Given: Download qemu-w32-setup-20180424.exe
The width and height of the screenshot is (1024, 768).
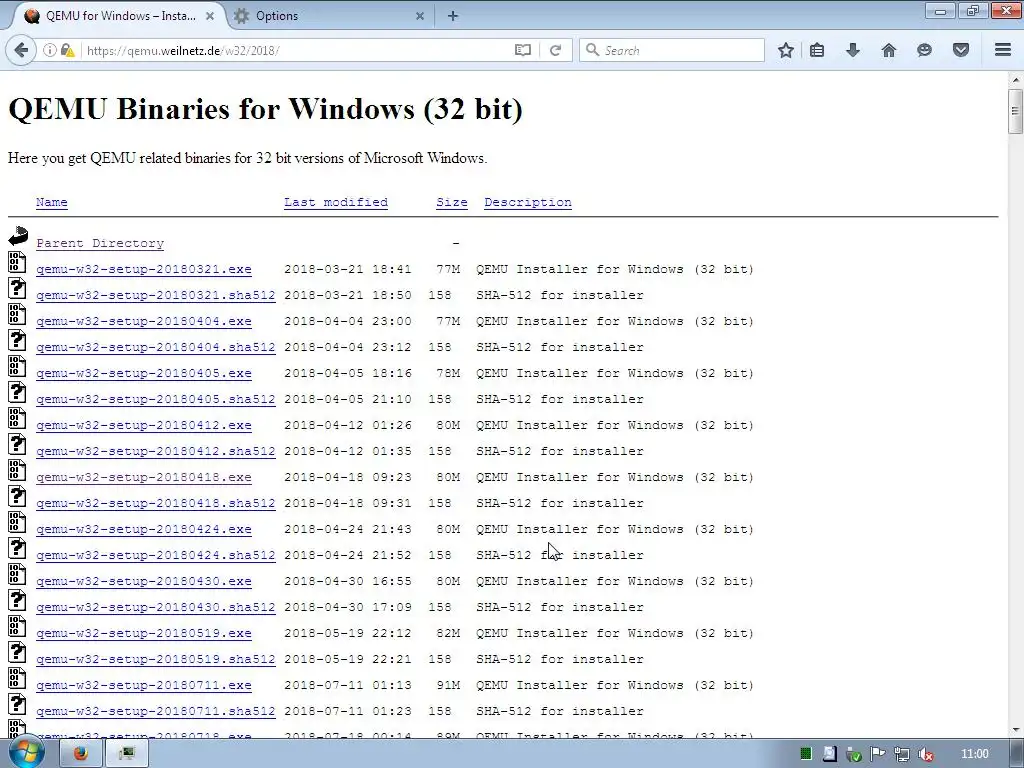Looking at the screenshot, I should [x=144, y=530].
